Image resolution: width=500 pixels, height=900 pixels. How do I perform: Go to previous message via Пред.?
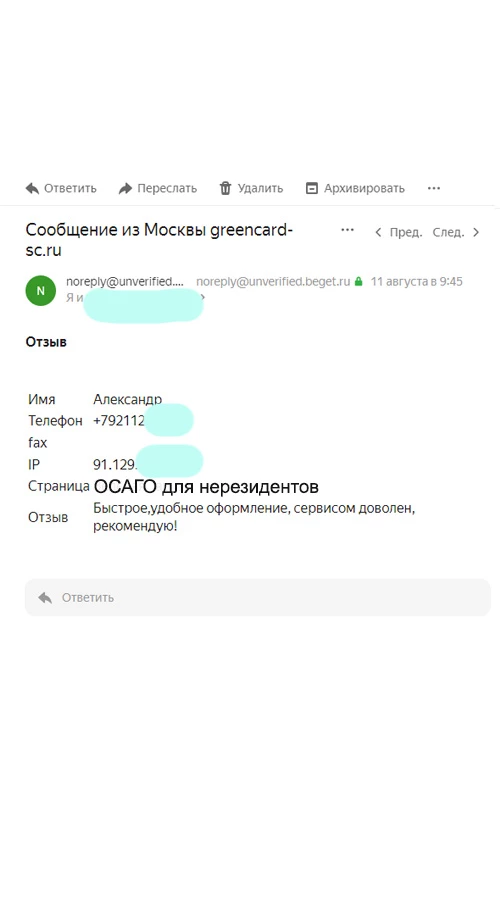tap(406, 232)
